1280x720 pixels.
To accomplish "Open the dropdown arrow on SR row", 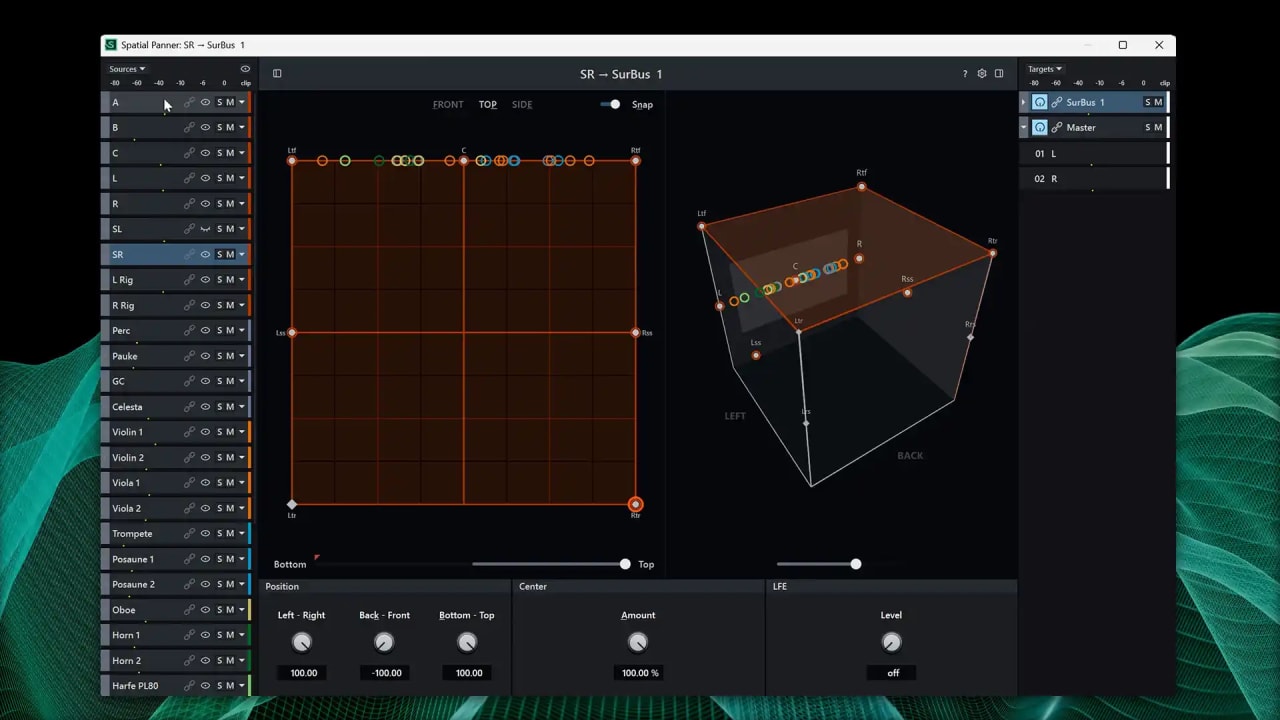I will tap(241, 254).
